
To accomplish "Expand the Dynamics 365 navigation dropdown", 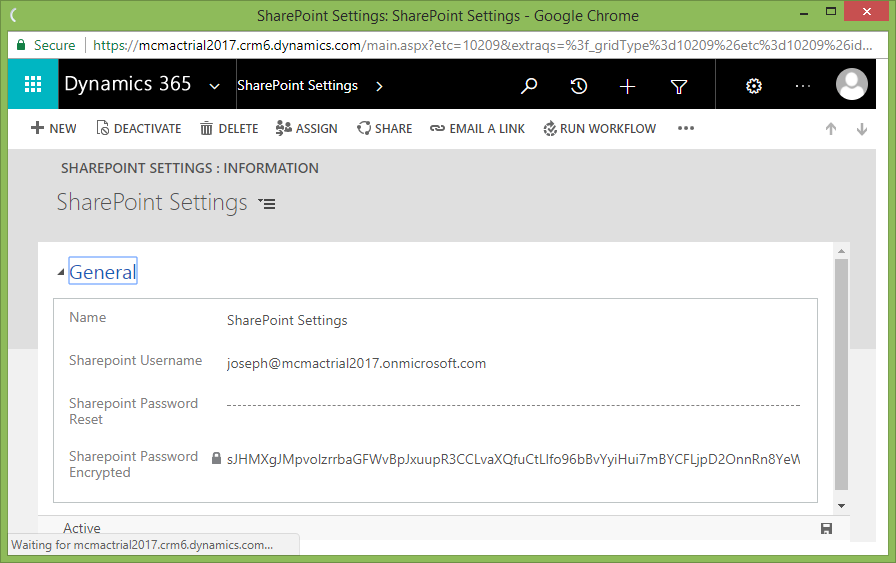I will point(214,86).
